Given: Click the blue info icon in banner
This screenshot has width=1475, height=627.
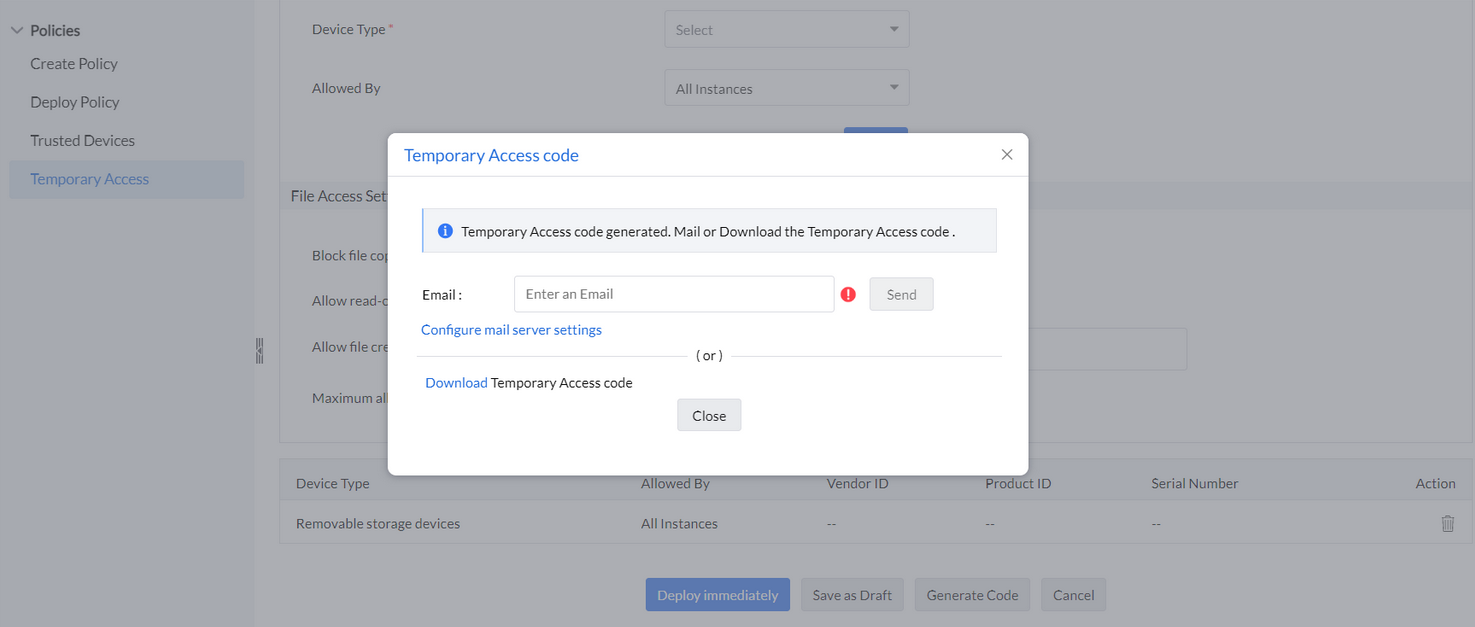Looking at the screenshot, I should (x=446, y=231).
